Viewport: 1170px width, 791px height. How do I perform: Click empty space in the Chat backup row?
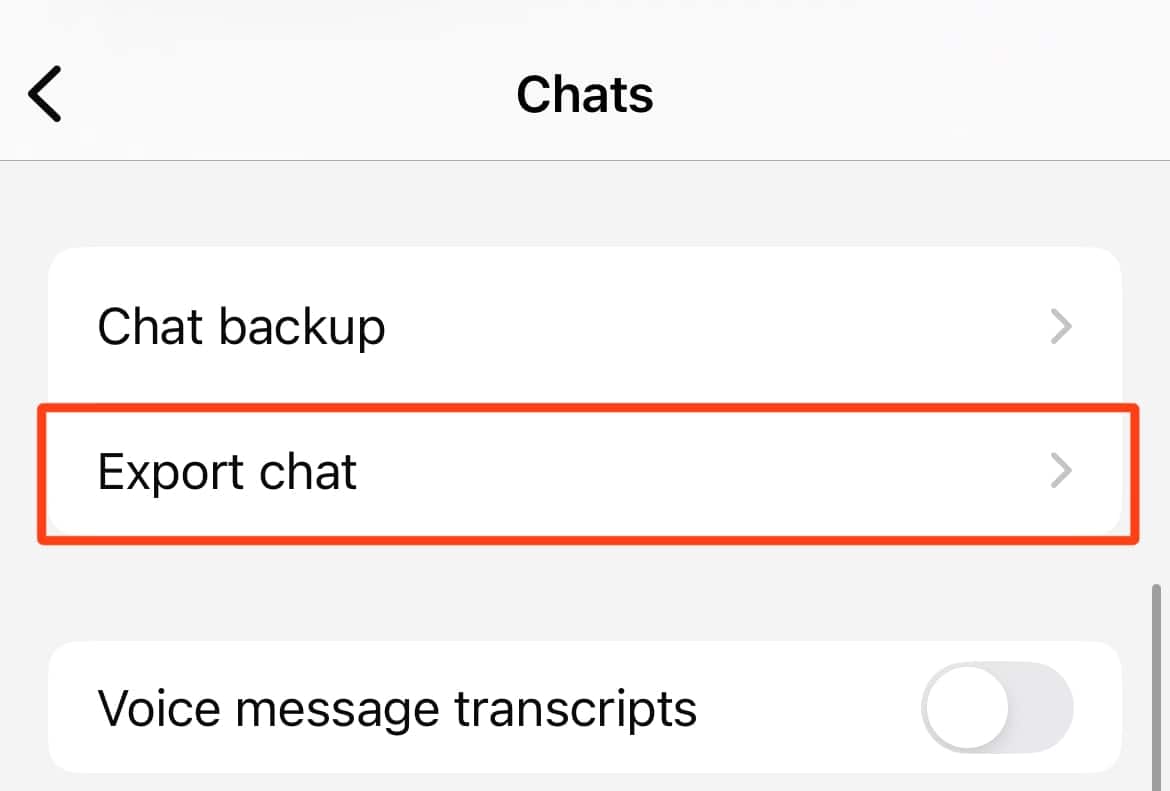(700, 327)
